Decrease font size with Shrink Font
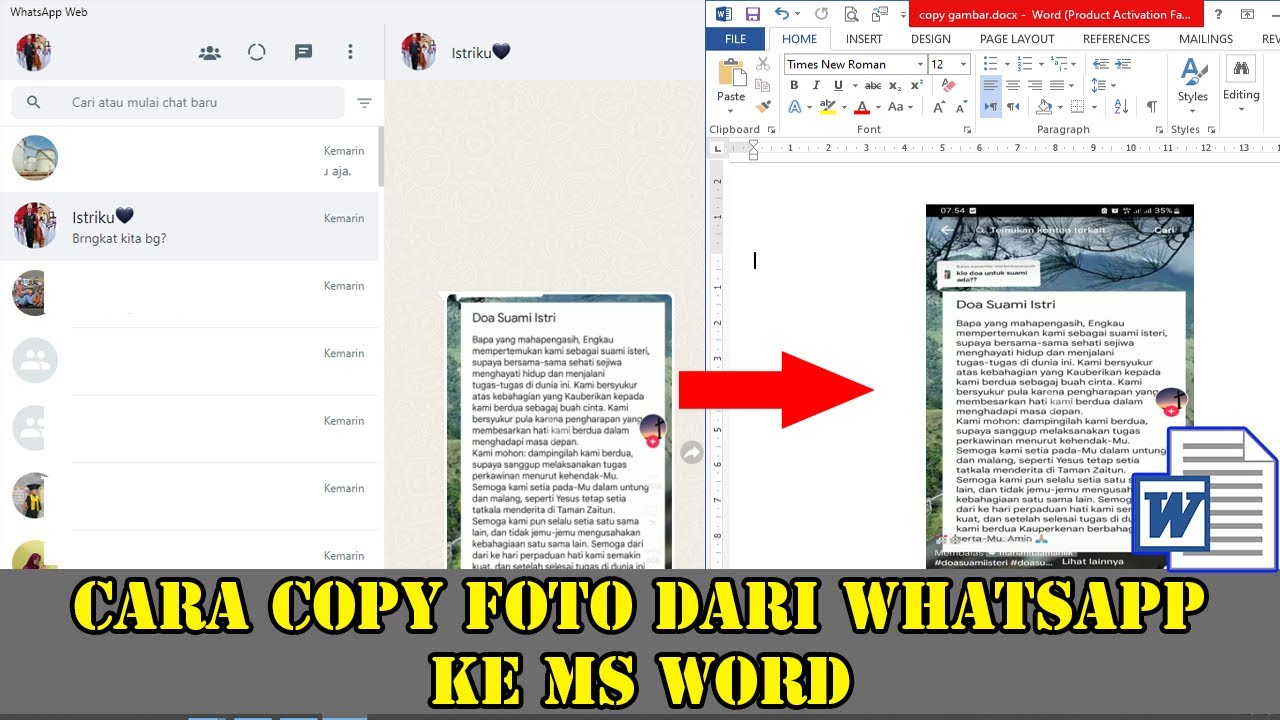This screenshot has width=1280, height=720. pyautogui.click(x=961, y=107)
